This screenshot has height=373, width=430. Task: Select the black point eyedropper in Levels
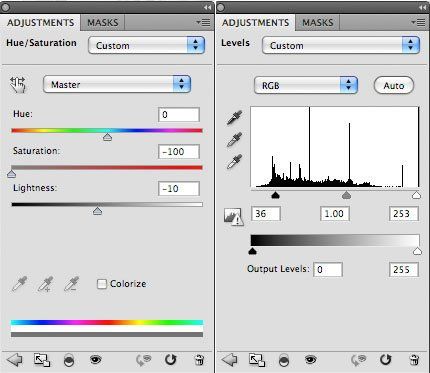[235, 117]
